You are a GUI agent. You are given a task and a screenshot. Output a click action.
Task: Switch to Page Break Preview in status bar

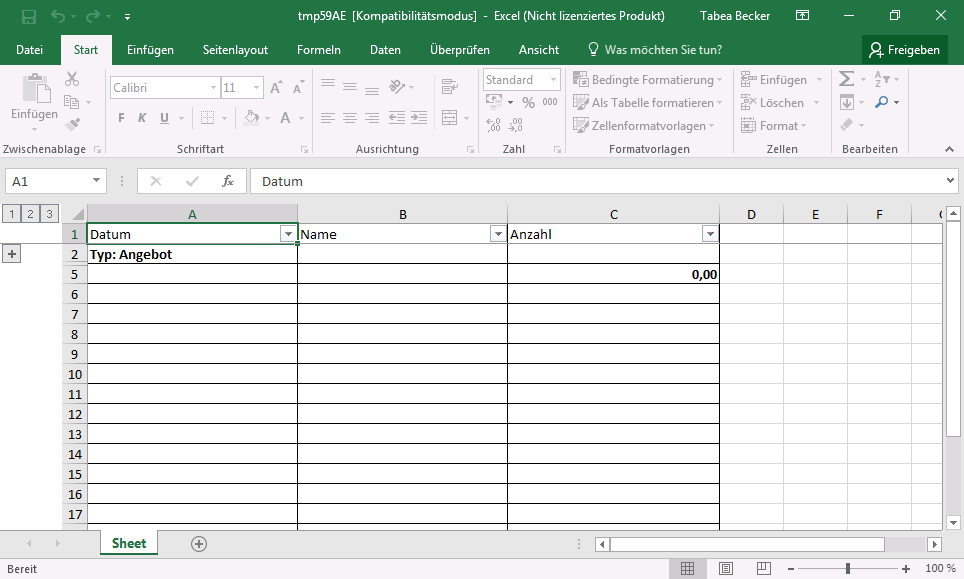click(x=764, y=569)
